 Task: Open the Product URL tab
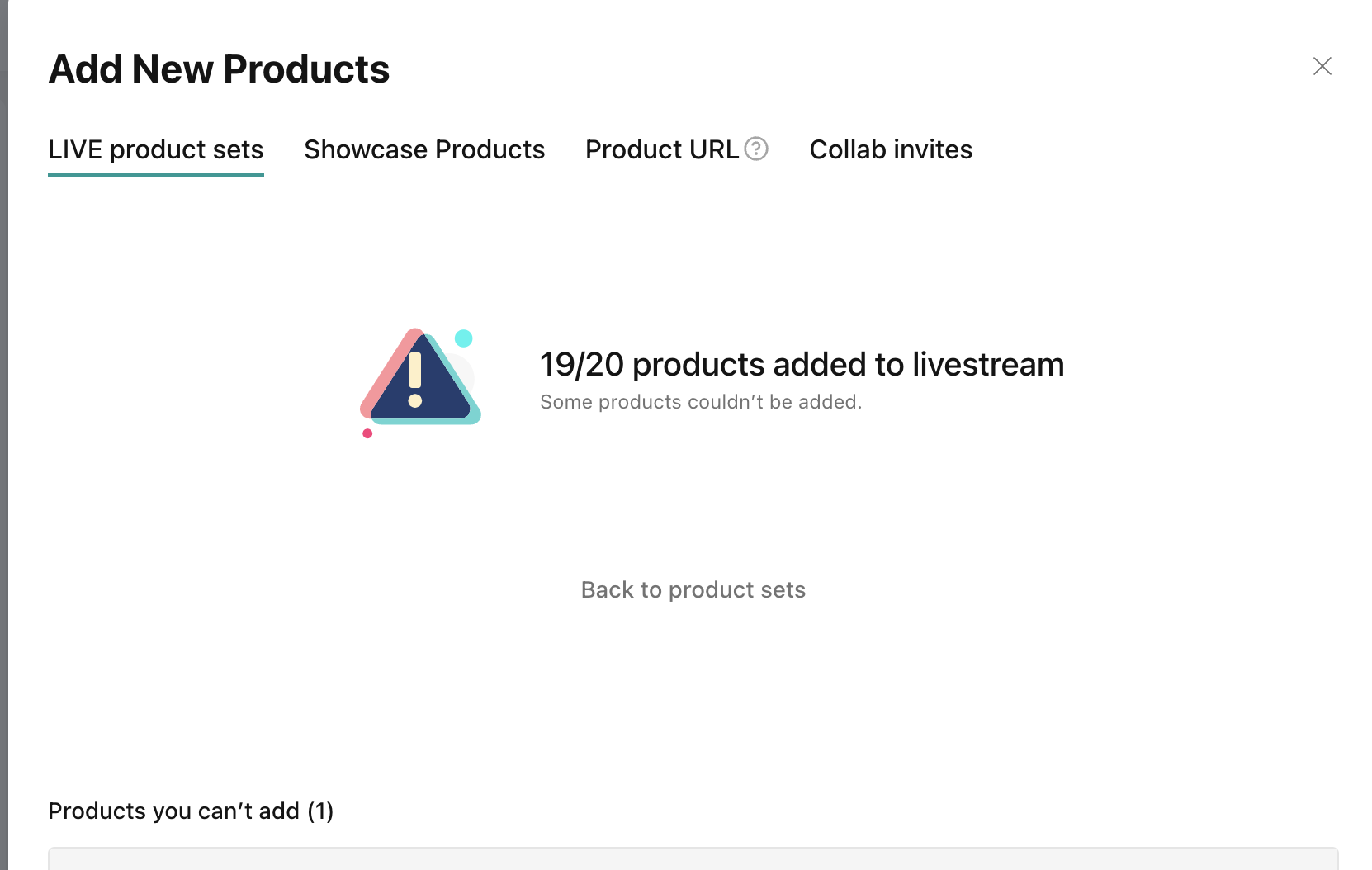click(661, 149)
